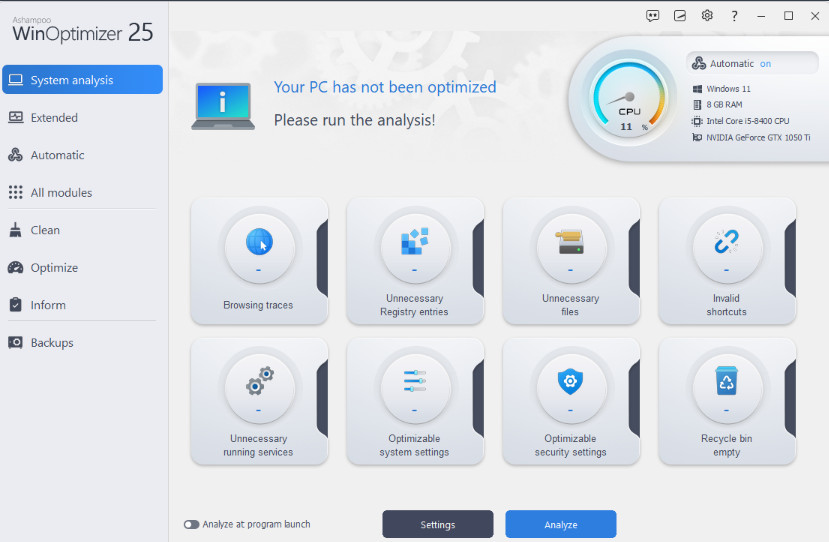Open the Extended sidebar item
Image resolution: width=829 pixels, height=542 pixels.
click(82, 117)
